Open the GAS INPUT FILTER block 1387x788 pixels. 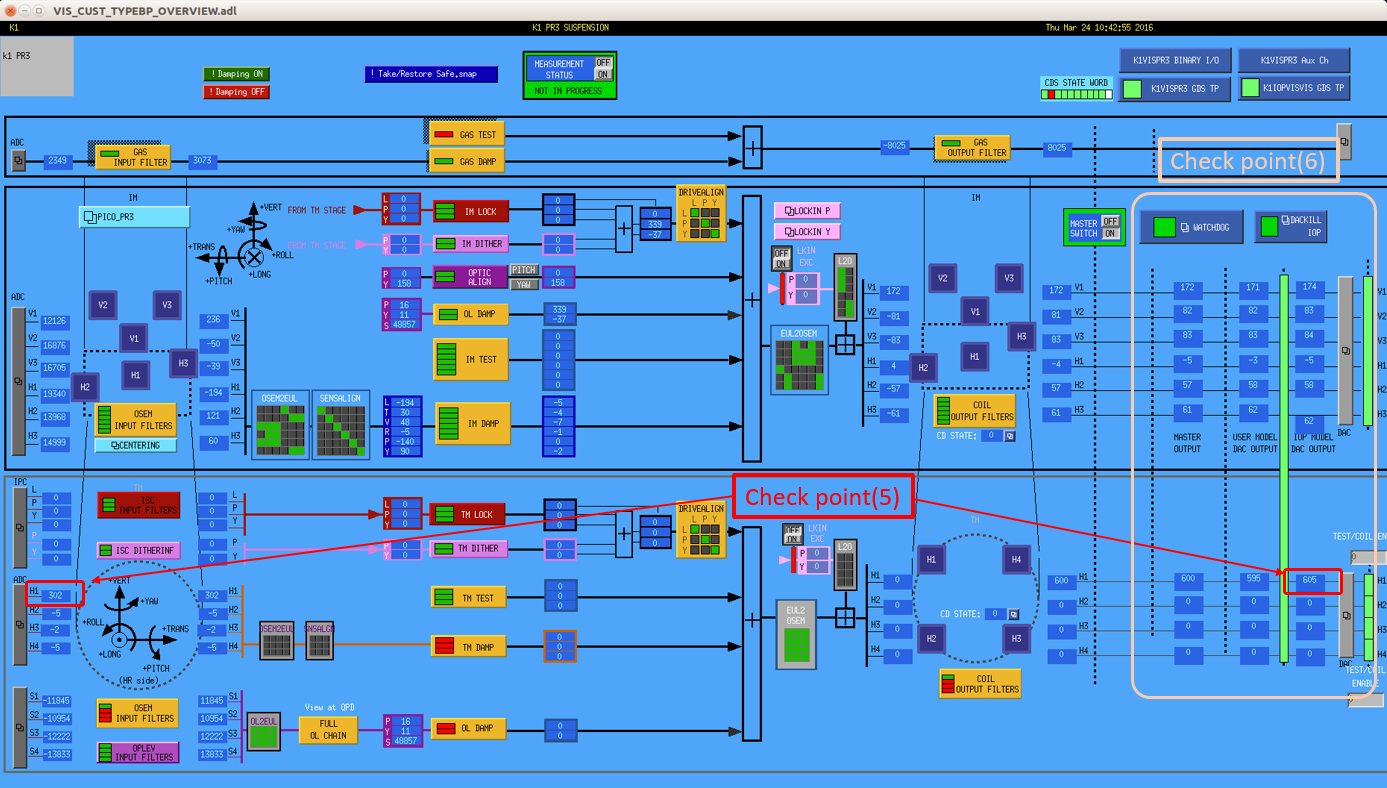pyautogui.click(x=134, y=158)
